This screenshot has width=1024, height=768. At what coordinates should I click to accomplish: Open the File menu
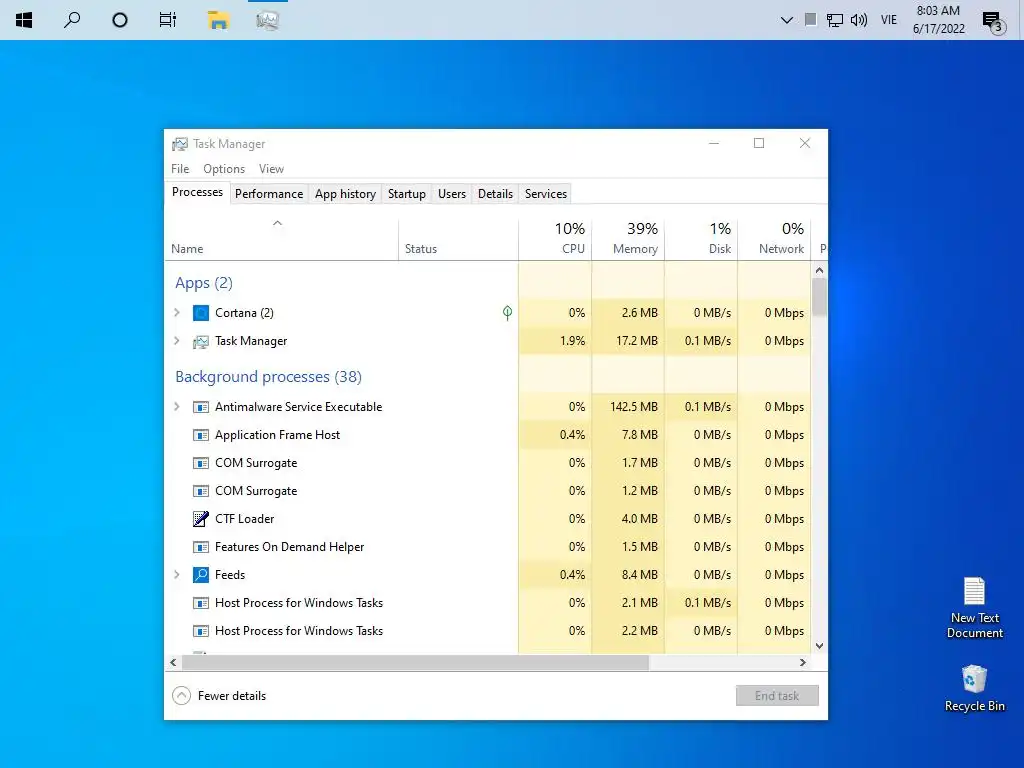[x=180, y=168]
